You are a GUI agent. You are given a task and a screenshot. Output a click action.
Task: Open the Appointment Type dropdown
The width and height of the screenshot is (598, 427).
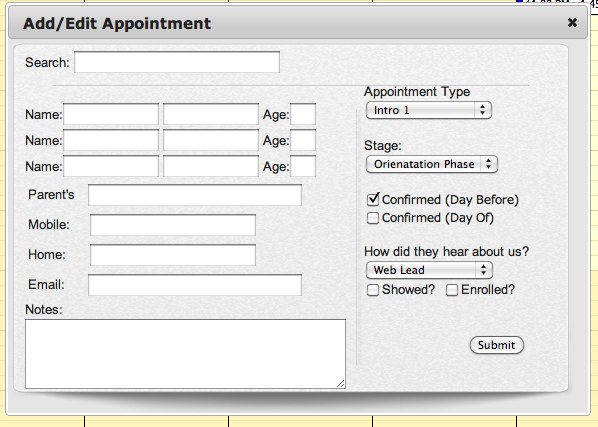pyautogui.click(x=429, y=111)
